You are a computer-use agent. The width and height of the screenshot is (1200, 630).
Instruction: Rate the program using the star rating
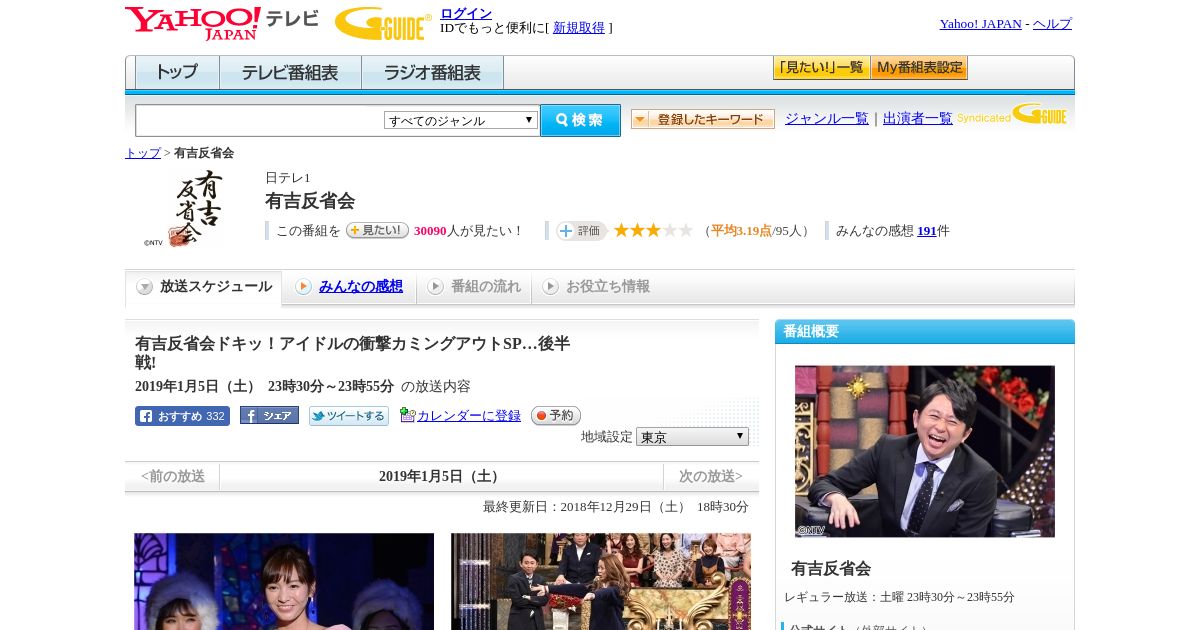tap(653, 231)
